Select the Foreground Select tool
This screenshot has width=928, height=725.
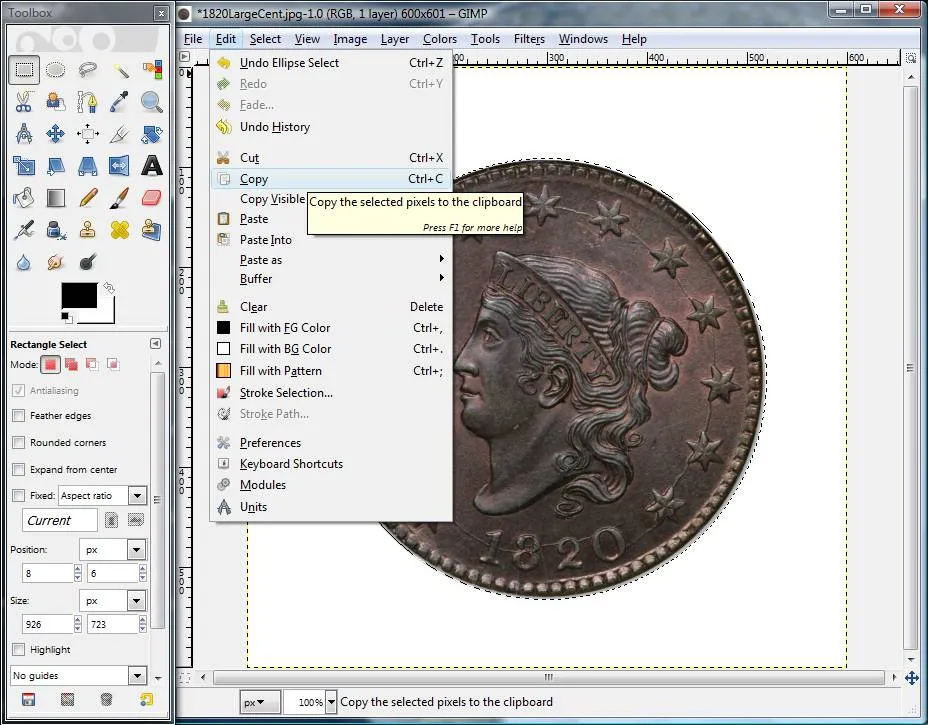56,102
